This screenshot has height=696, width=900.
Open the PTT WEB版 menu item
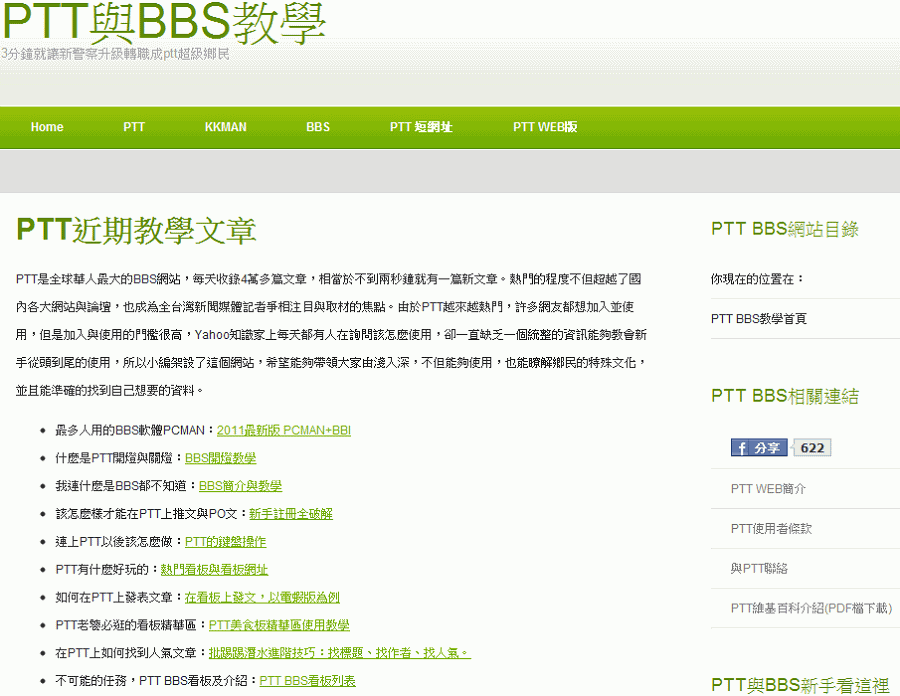pos(545,127)
